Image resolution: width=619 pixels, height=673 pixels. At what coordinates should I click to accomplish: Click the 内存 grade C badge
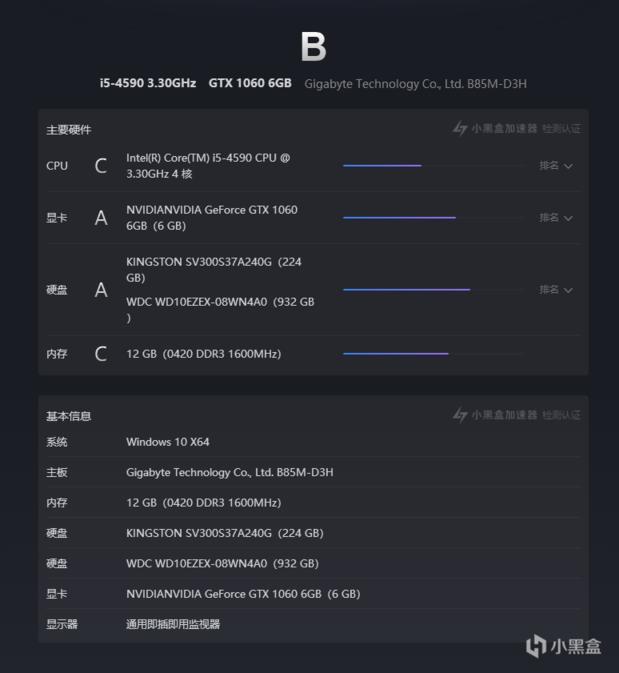click(101, 354)
